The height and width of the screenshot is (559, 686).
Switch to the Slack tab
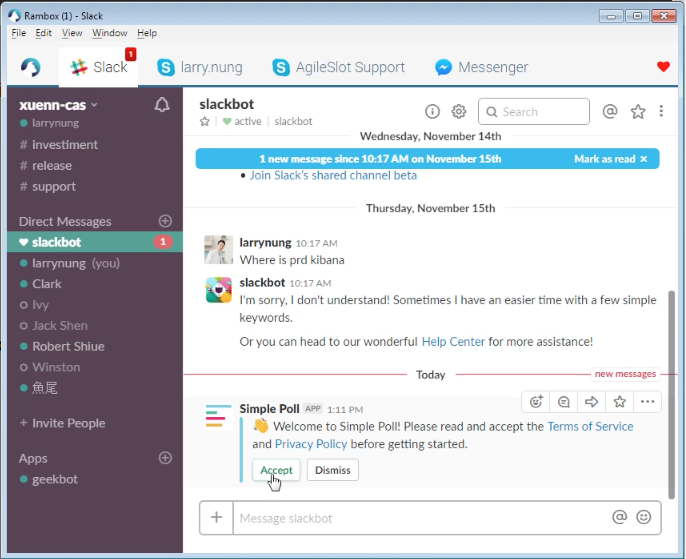[x=98, y=67]
